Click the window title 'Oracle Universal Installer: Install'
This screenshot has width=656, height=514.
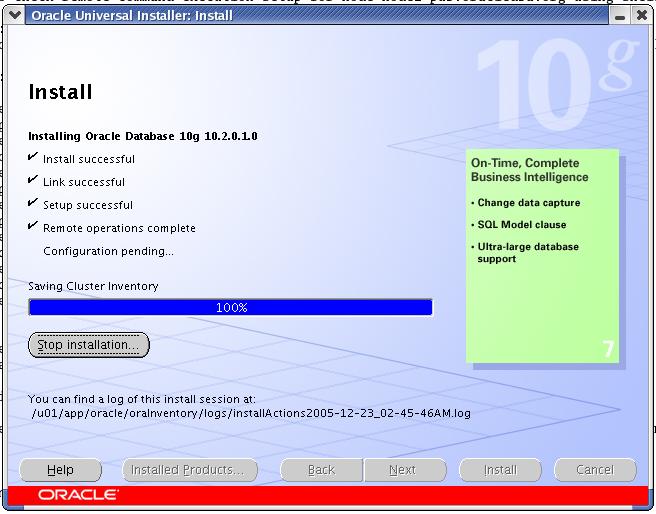(132, 16)
